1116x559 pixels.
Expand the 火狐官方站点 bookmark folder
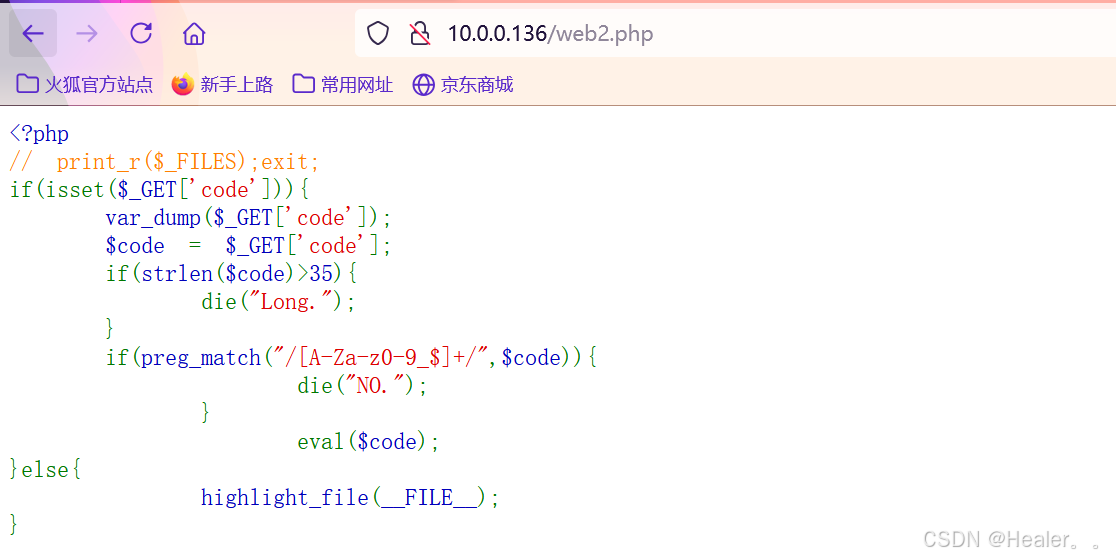pos(84,85)
